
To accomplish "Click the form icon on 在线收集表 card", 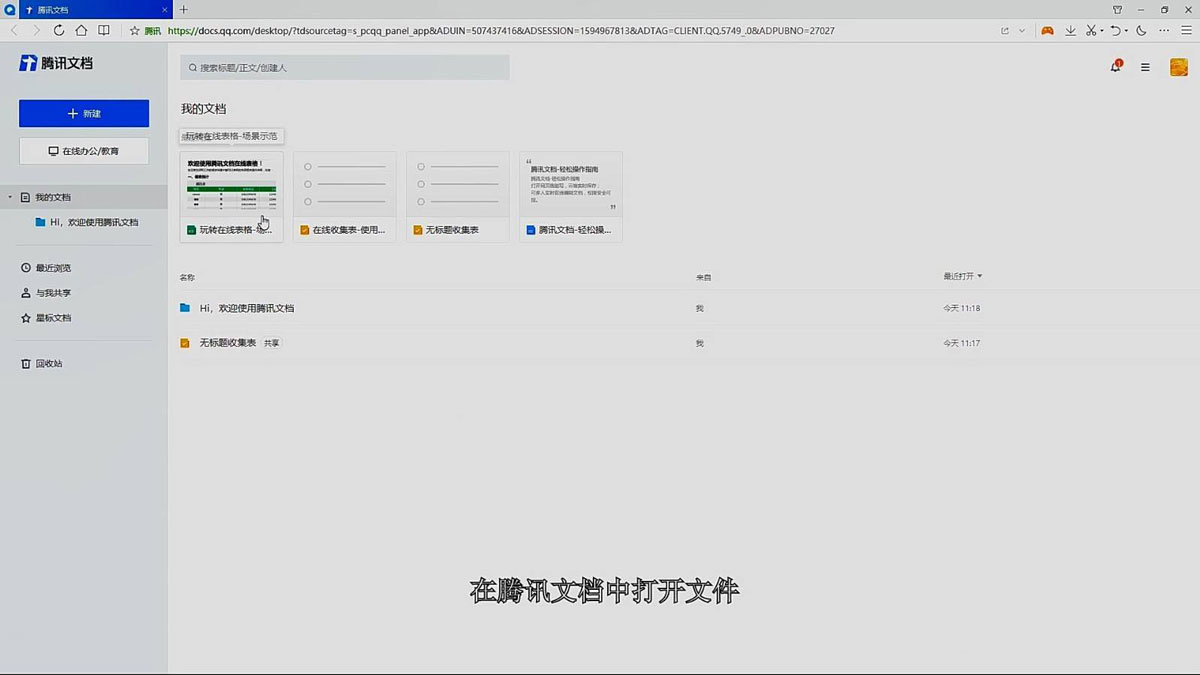I will 304,230.
